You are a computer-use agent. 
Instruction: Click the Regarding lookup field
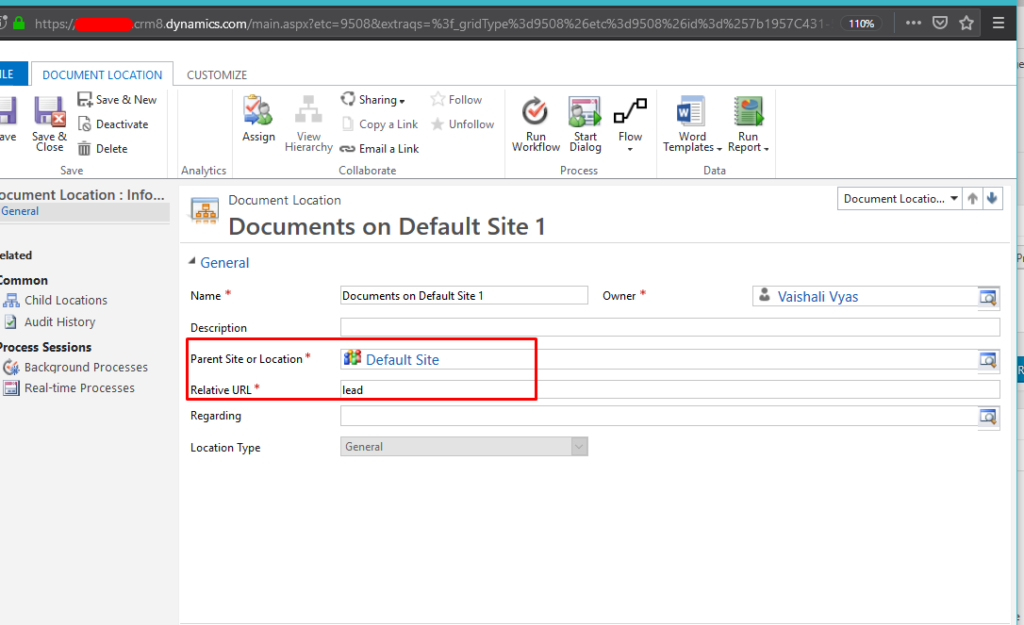[x=658, y=415]
